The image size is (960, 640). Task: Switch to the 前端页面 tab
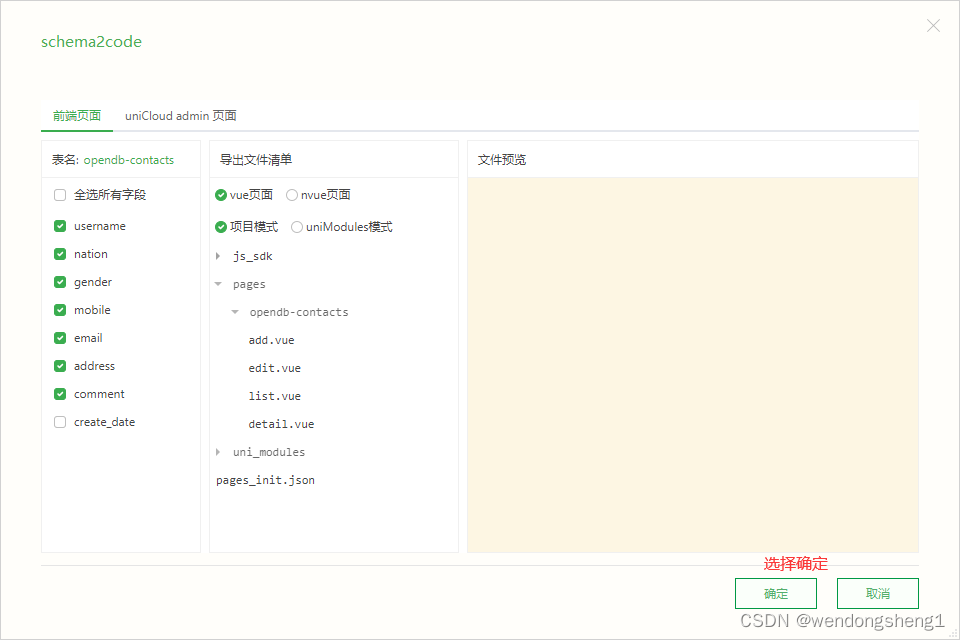tap(77, 116)
